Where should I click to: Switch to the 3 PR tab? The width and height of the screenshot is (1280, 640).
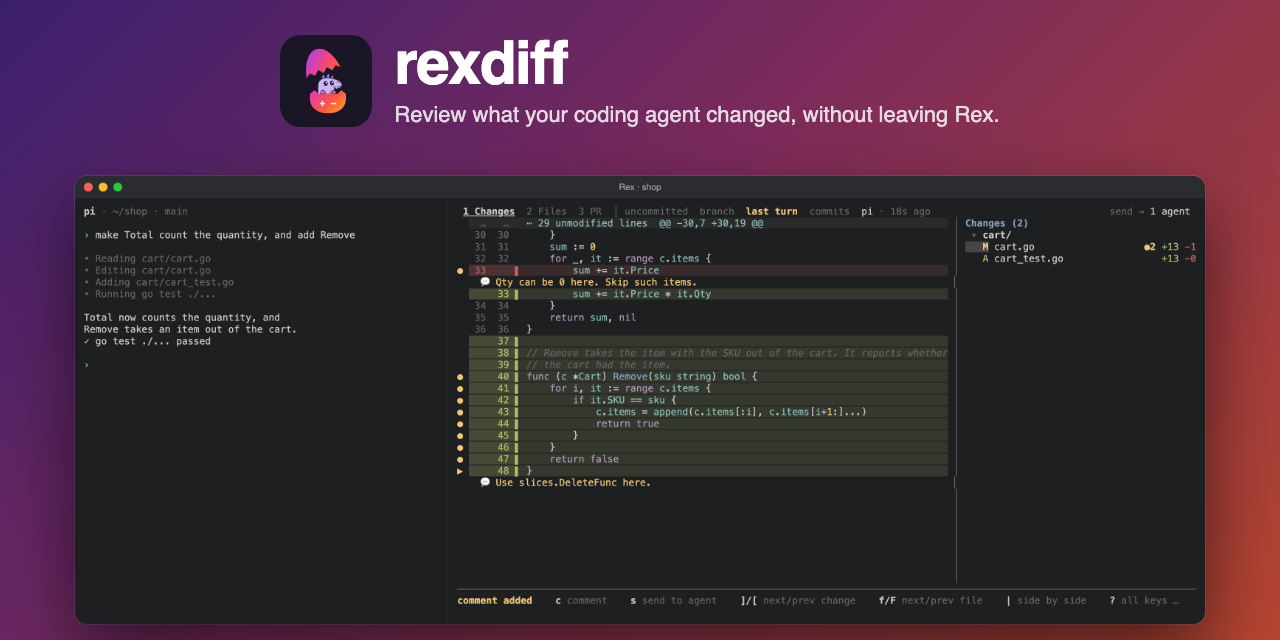[x=590, y=212]
